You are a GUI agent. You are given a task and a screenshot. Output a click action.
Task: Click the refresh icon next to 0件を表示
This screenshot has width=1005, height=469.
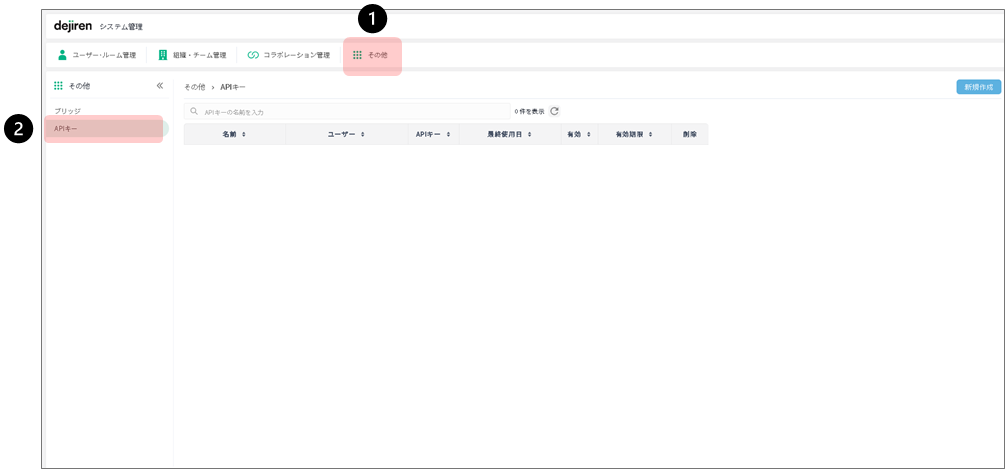click(554, 111)
